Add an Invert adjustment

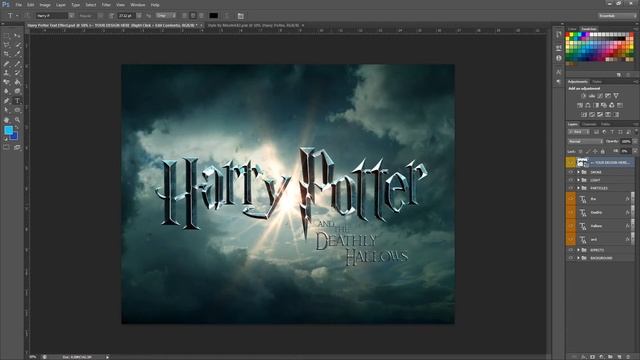[x=584, y=115]
